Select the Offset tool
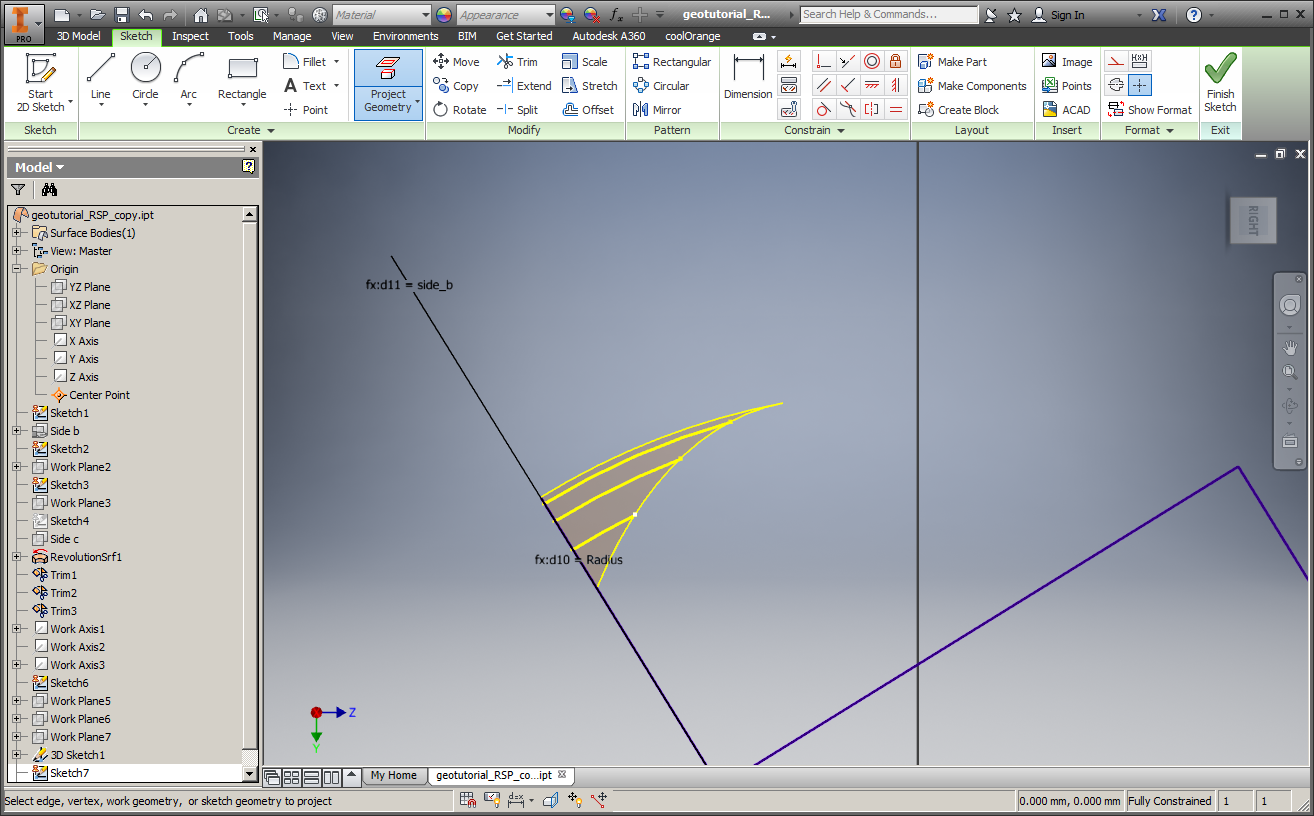Screen dimensions: 1314x816 [x=587, y=110]
